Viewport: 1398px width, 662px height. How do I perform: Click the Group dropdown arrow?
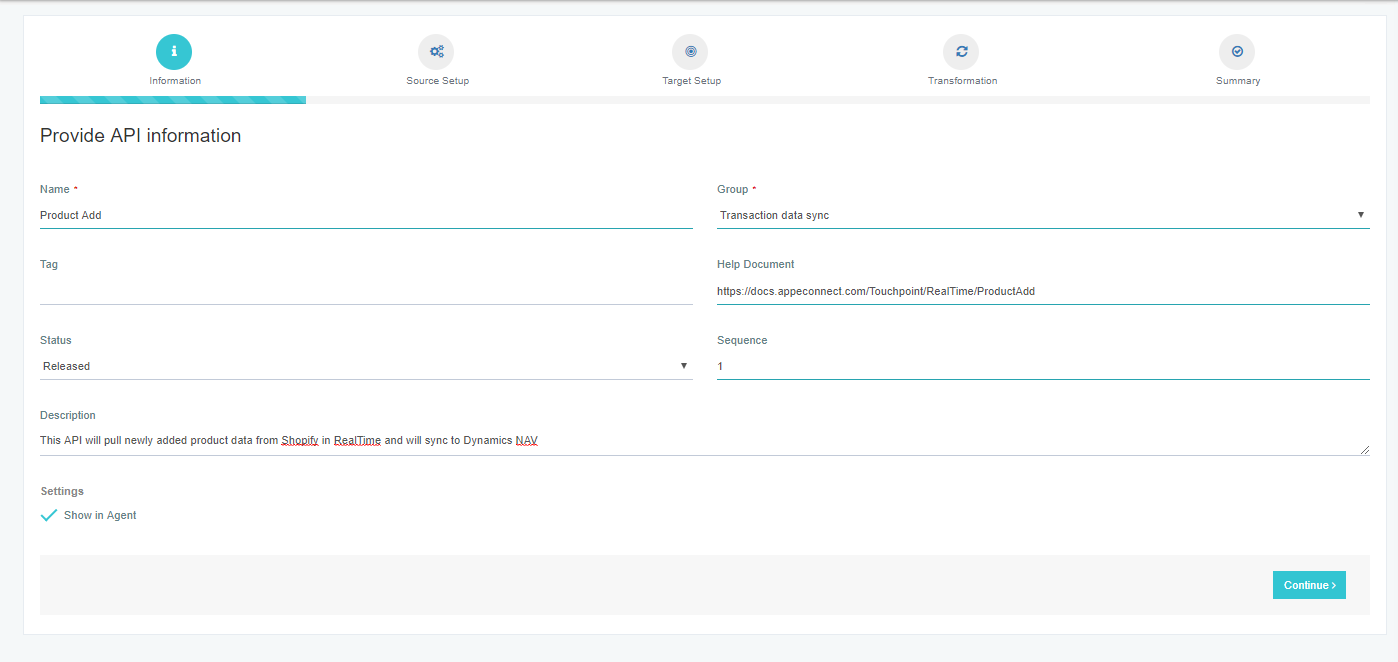click(x=1360, y=215)
